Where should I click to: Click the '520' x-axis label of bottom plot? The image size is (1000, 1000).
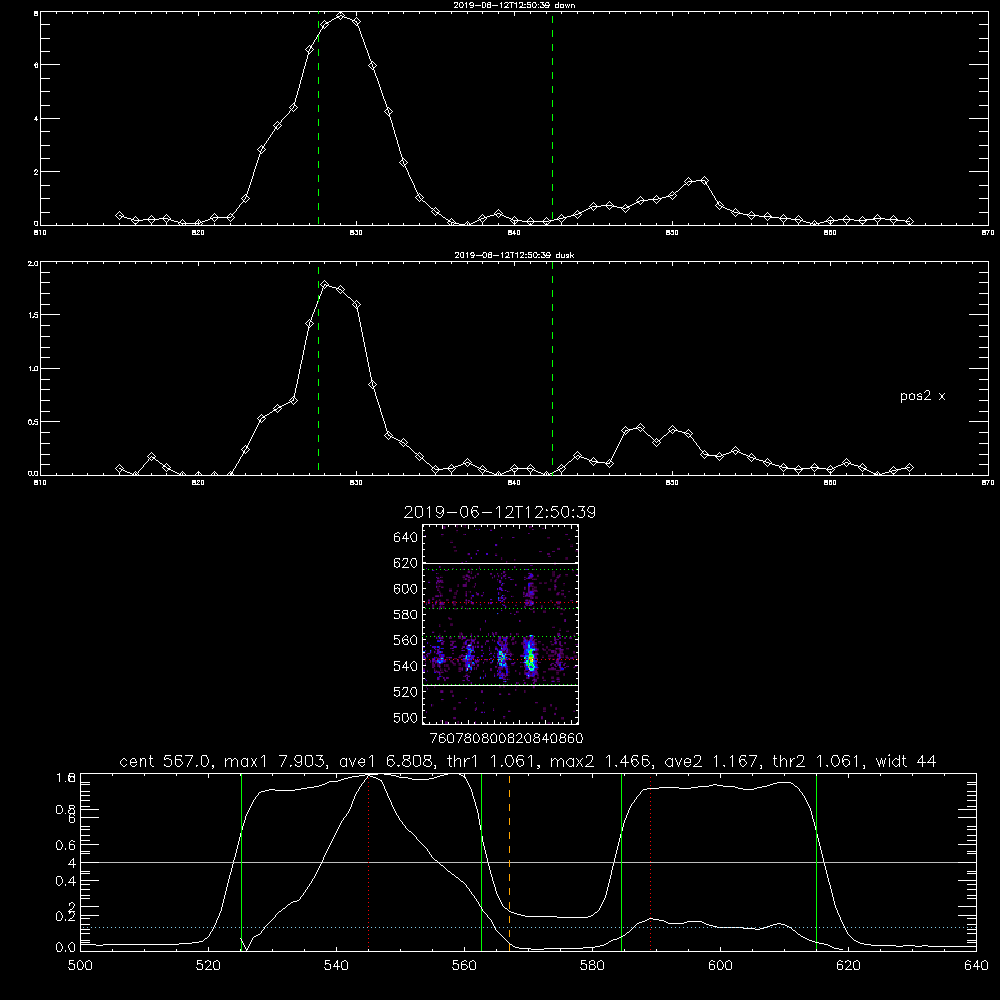[x=209, y=966]
